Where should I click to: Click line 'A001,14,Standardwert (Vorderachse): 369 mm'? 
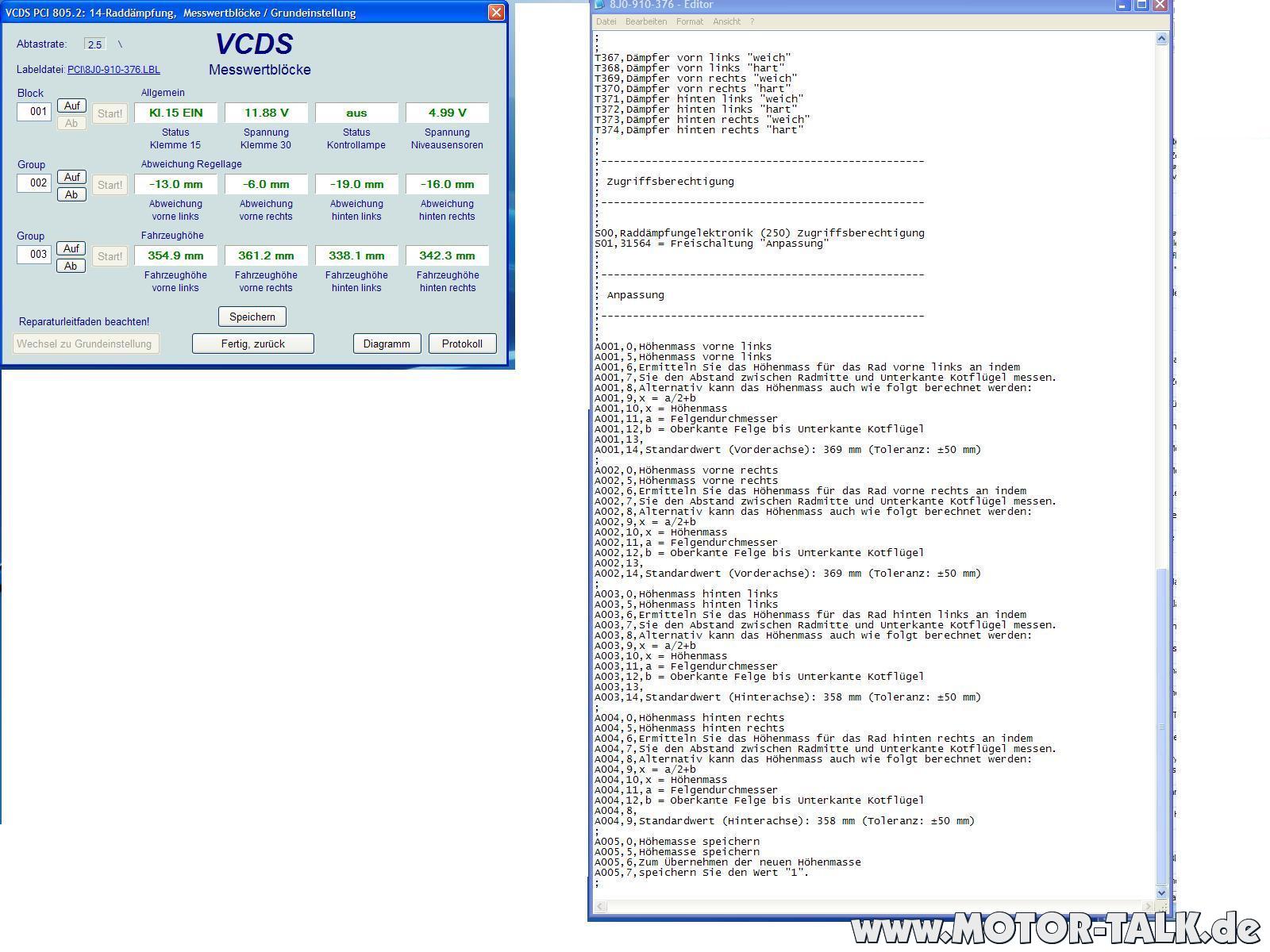pos(787,450)
